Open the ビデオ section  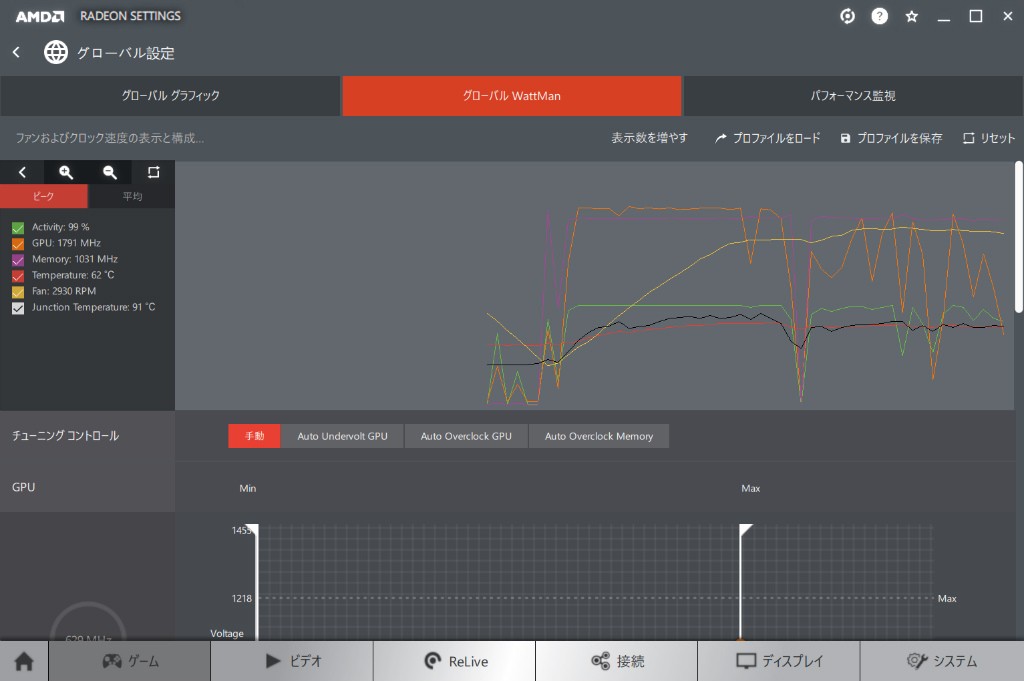293,661
